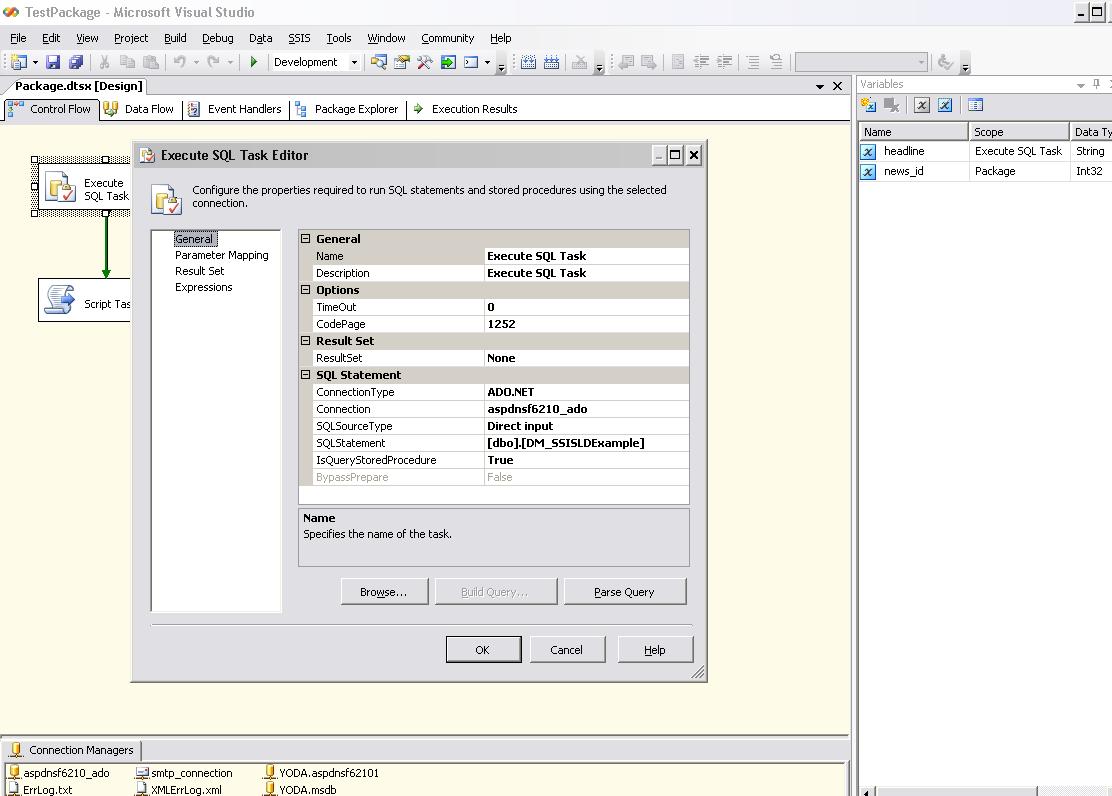Viewport: 1112px width, 796px height.
Task: Click the Save toolbar icon
Action: tap(53, 62)
